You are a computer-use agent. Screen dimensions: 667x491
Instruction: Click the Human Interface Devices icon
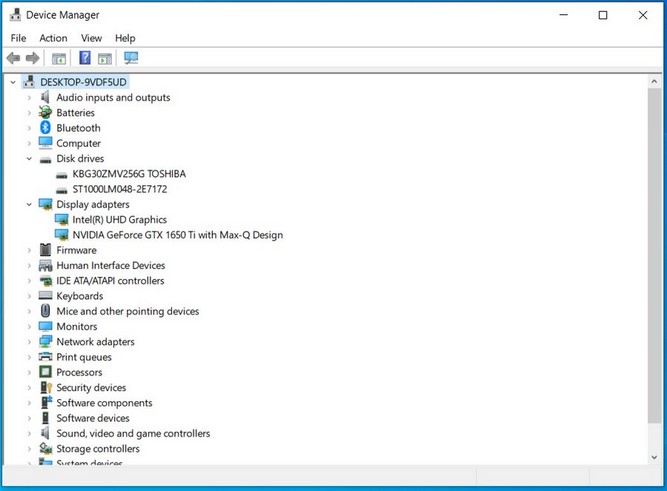click(45, 266)
